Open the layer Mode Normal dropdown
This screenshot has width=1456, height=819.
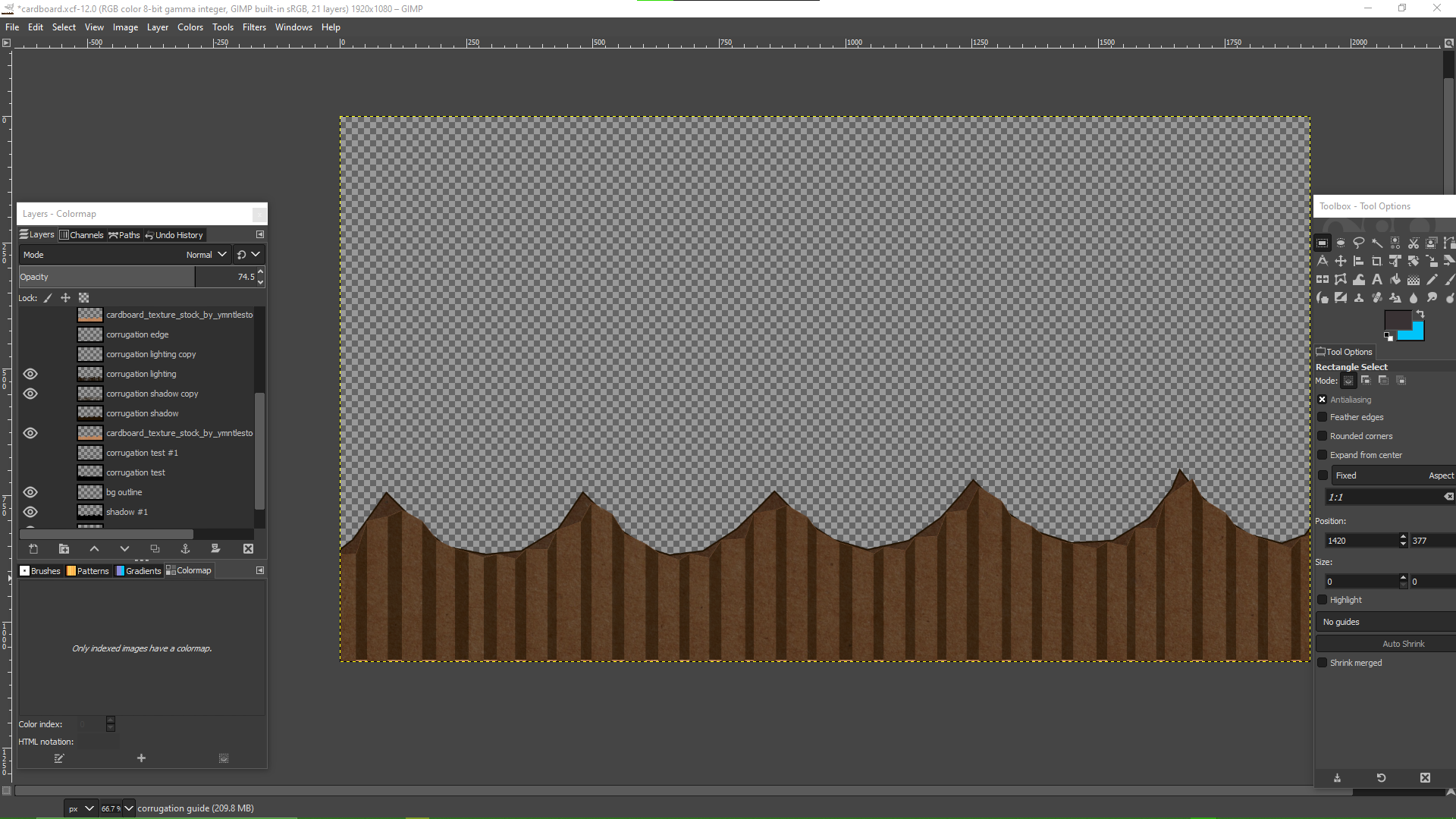coord(206,255)
